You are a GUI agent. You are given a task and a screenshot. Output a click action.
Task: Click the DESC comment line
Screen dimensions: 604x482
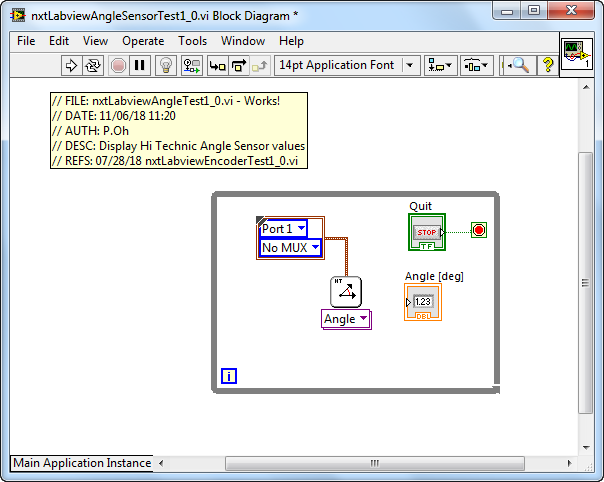(178, 146)
